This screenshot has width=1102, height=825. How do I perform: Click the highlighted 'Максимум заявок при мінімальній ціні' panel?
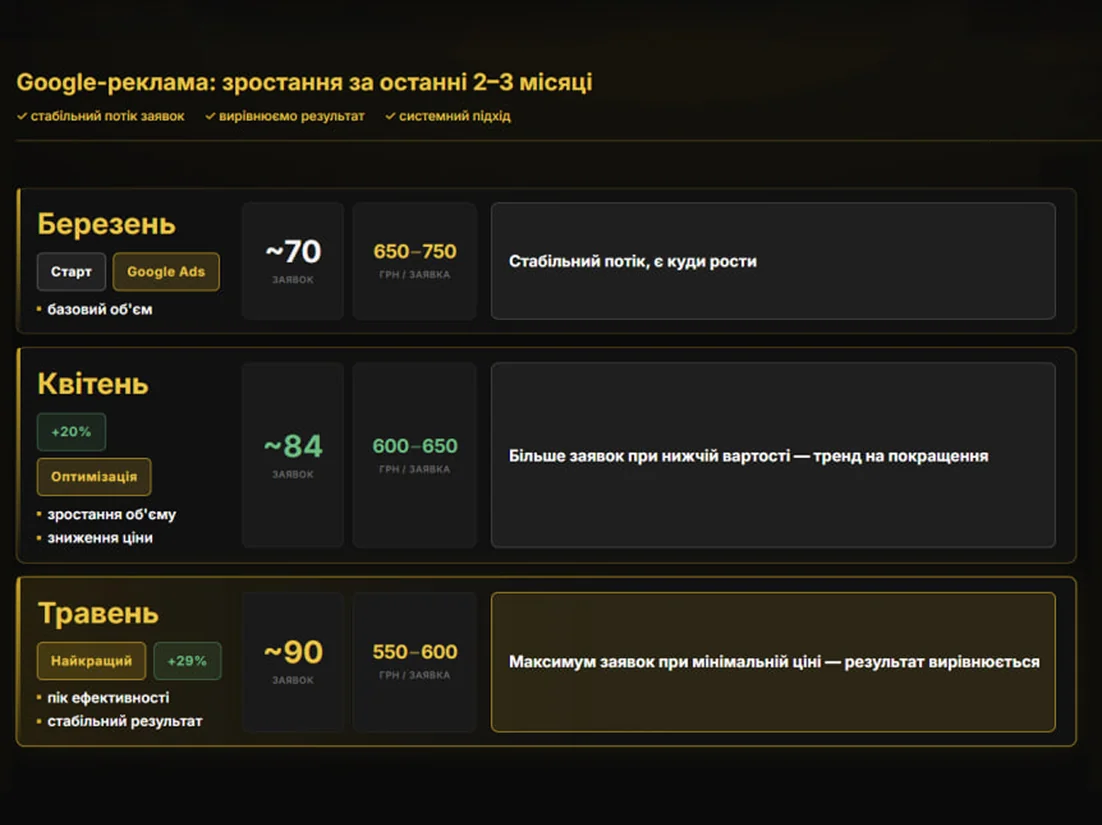pyautogui.click(x=773, y=661)
